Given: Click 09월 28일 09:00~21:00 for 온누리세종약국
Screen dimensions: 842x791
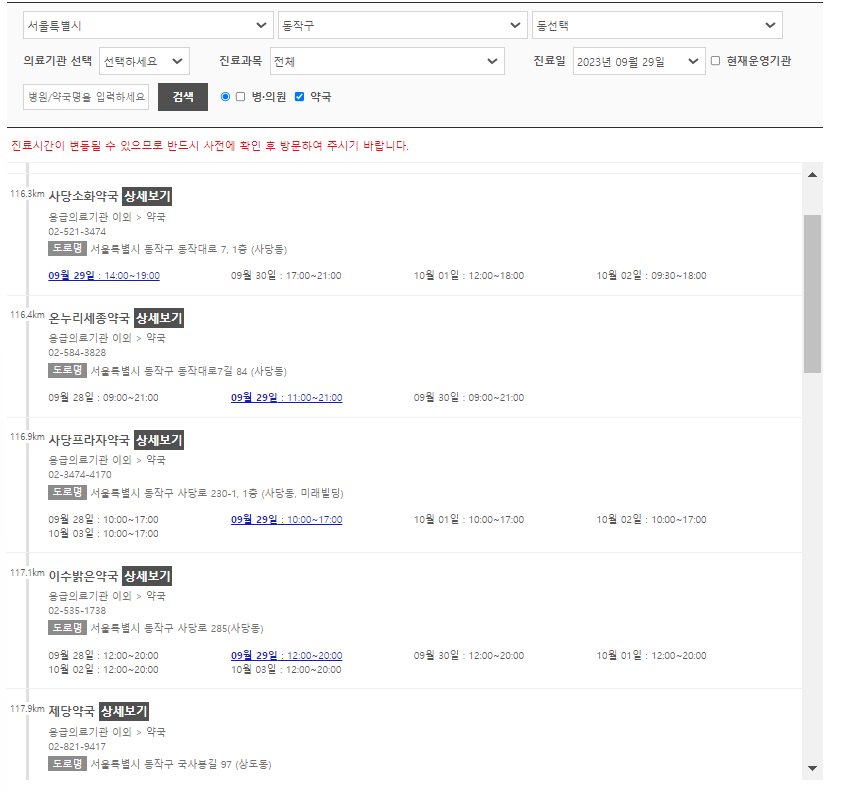Looking at the screenshot, I should point(103,397).
